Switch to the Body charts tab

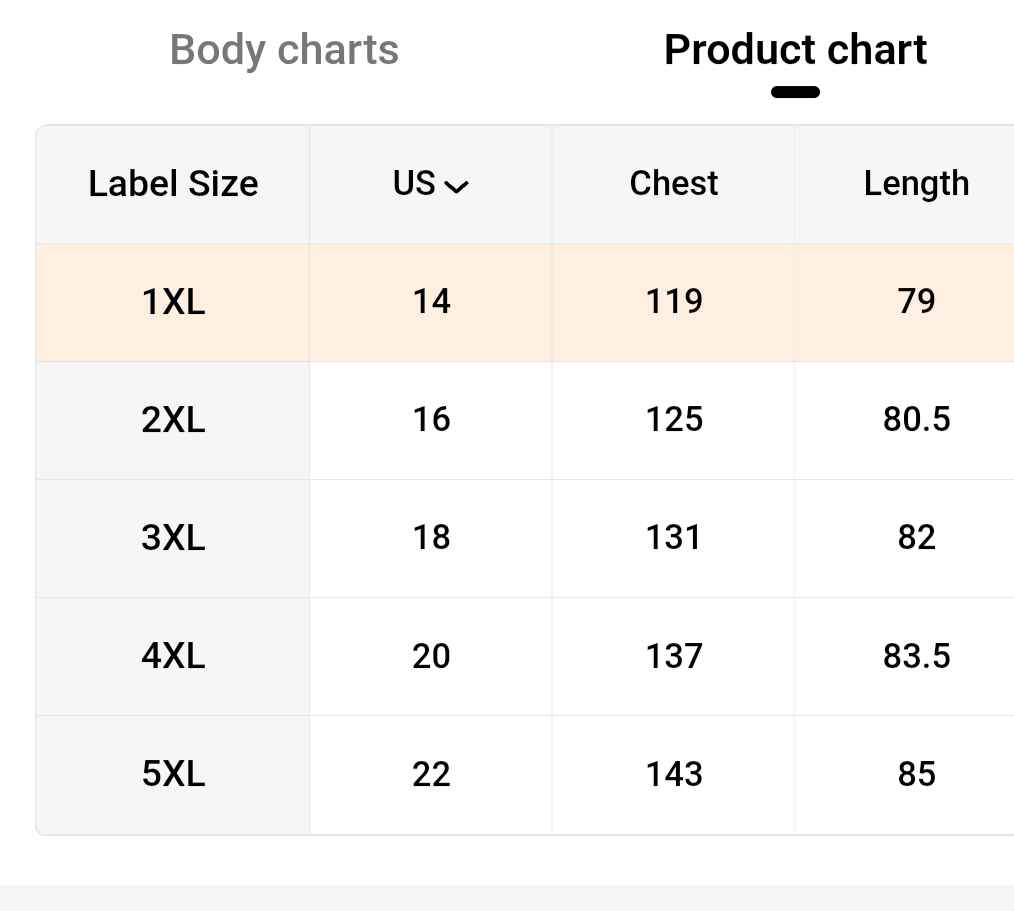point(284,50)
